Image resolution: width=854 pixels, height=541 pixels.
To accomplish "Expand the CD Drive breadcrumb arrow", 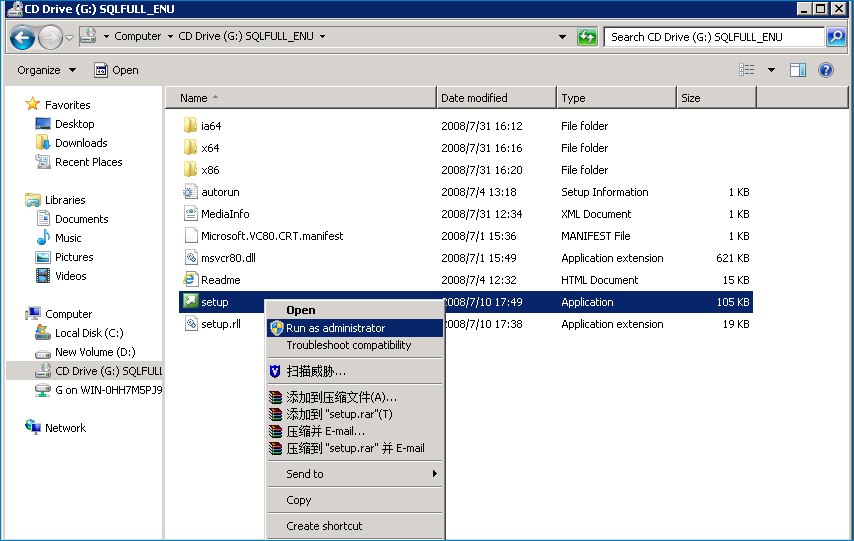I will pos(322,37).
